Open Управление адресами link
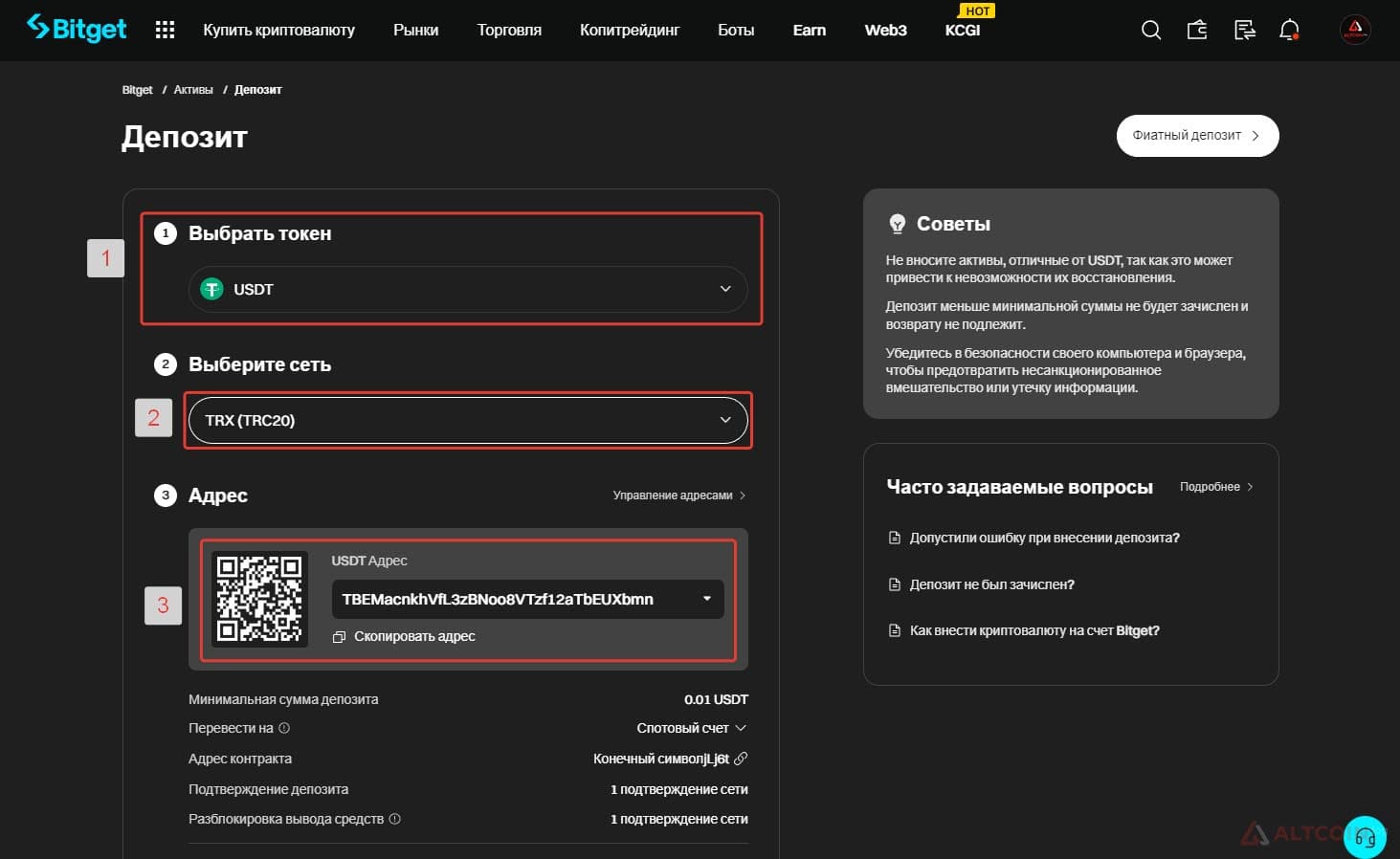 click(679, 496)
